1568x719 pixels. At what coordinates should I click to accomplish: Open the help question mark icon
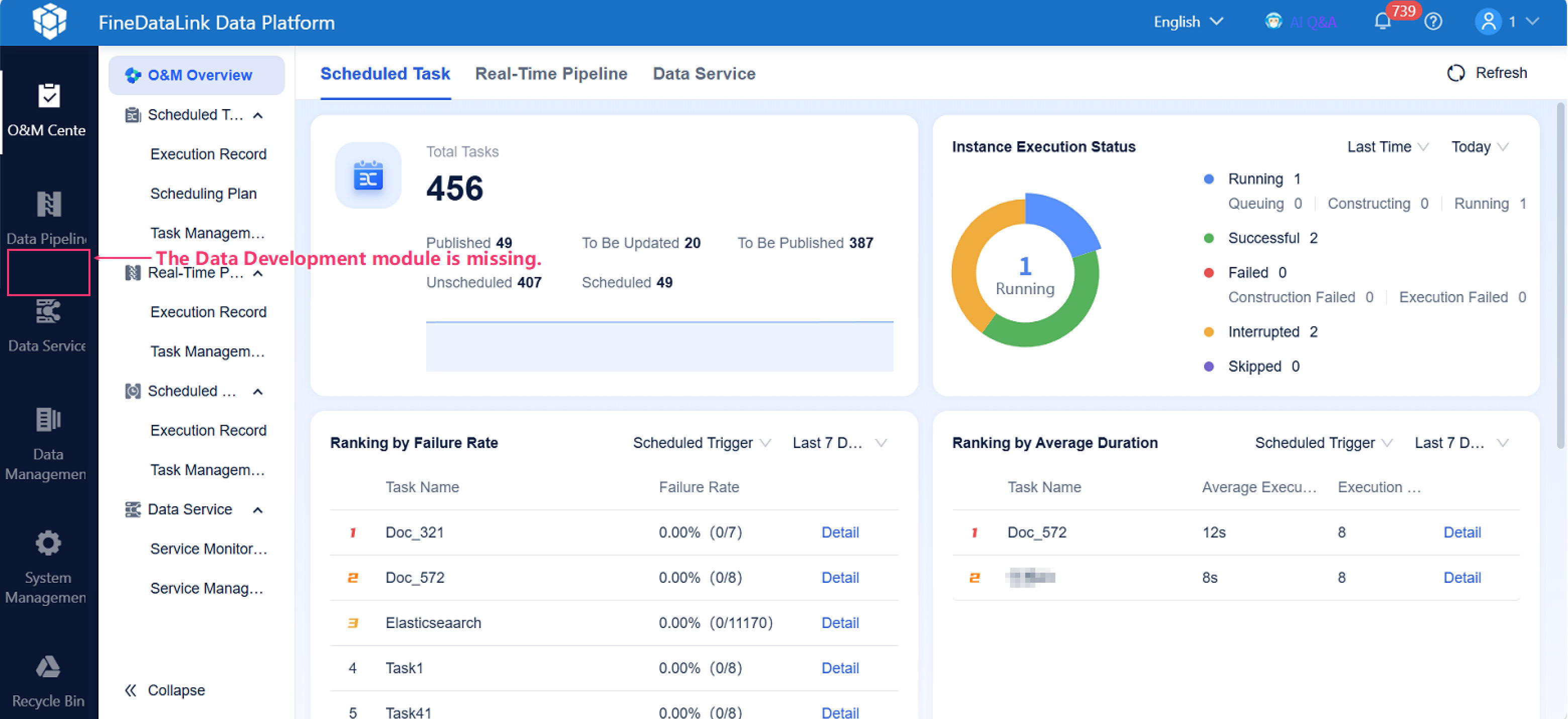tap(1433, 22)
